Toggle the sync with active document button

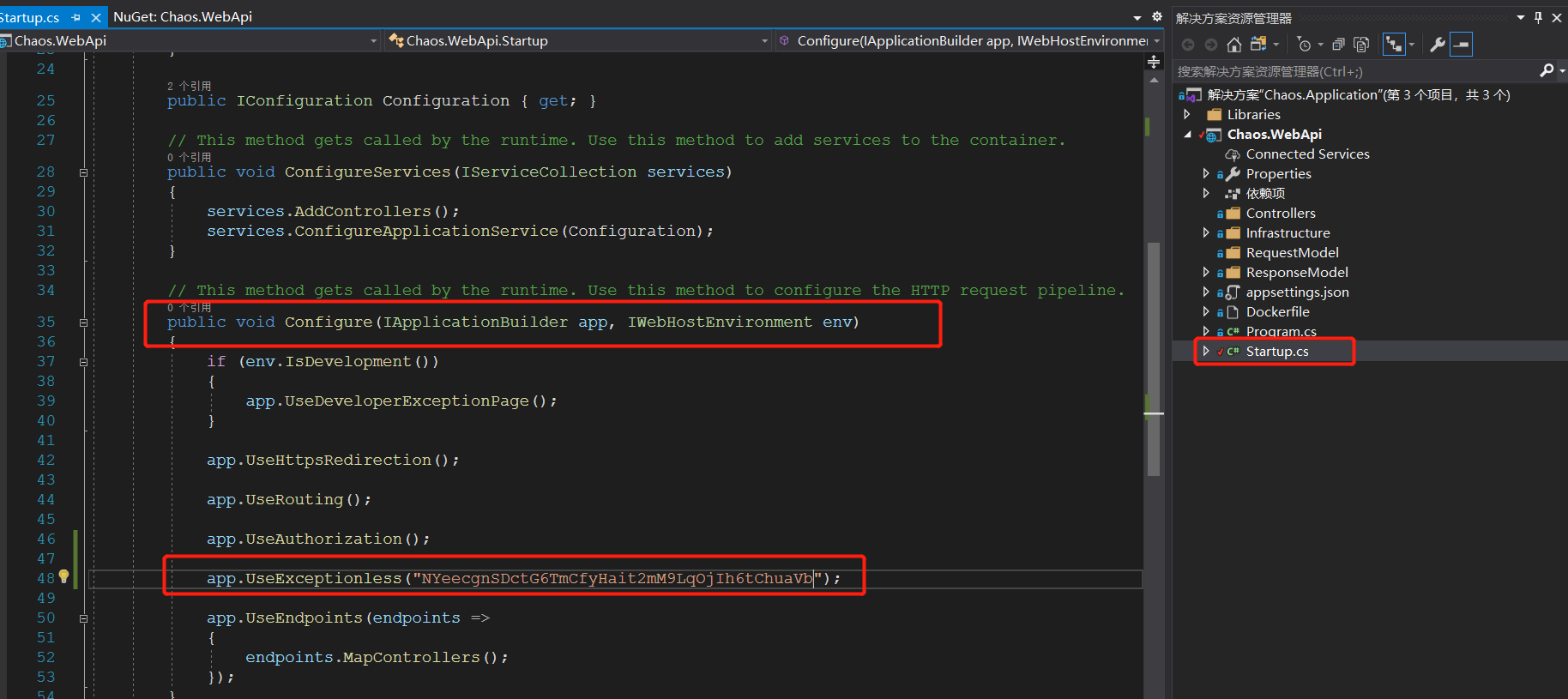(x=1394, y=45)
